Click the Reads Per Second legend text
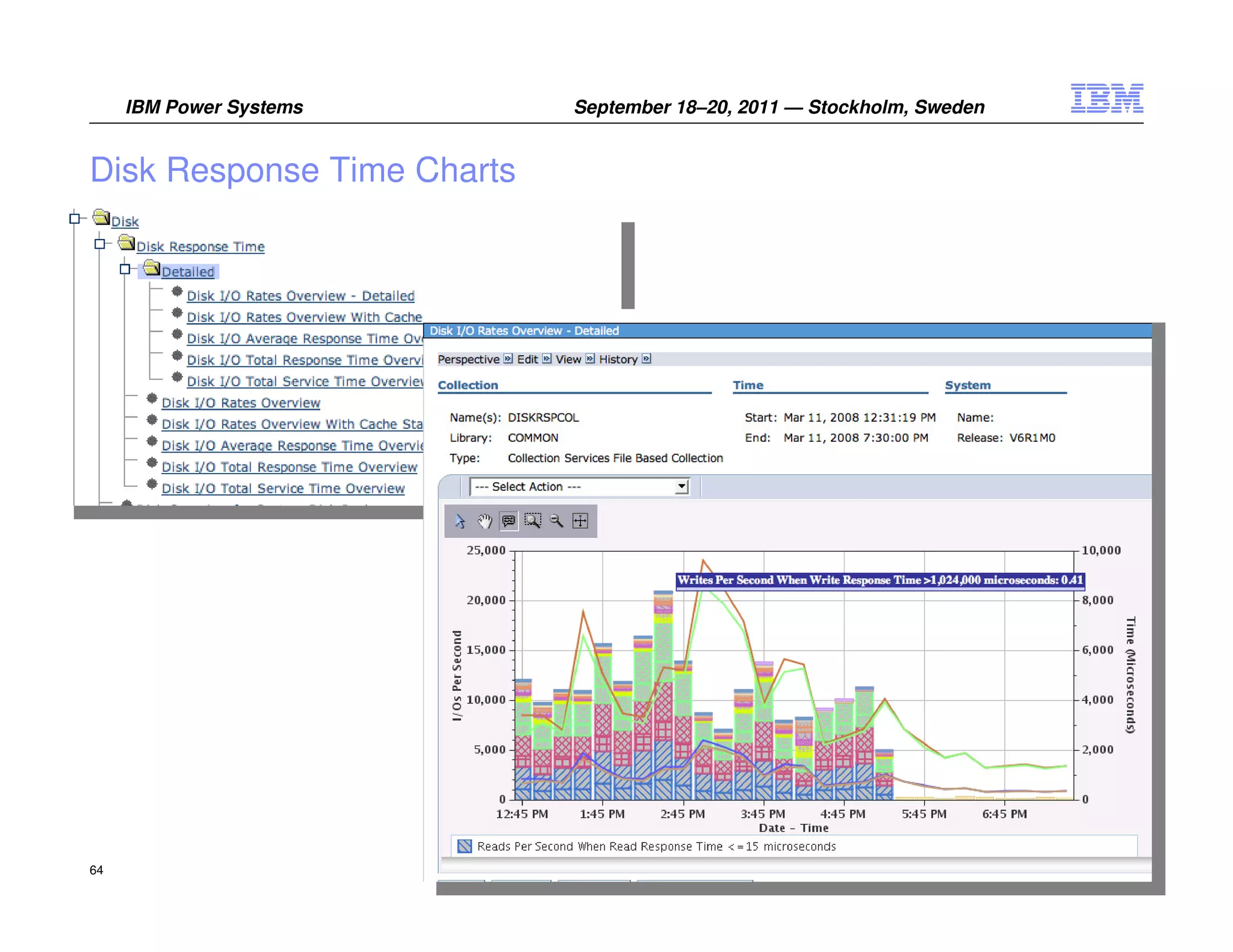1233x952 pixels. (x=656, y=847)
